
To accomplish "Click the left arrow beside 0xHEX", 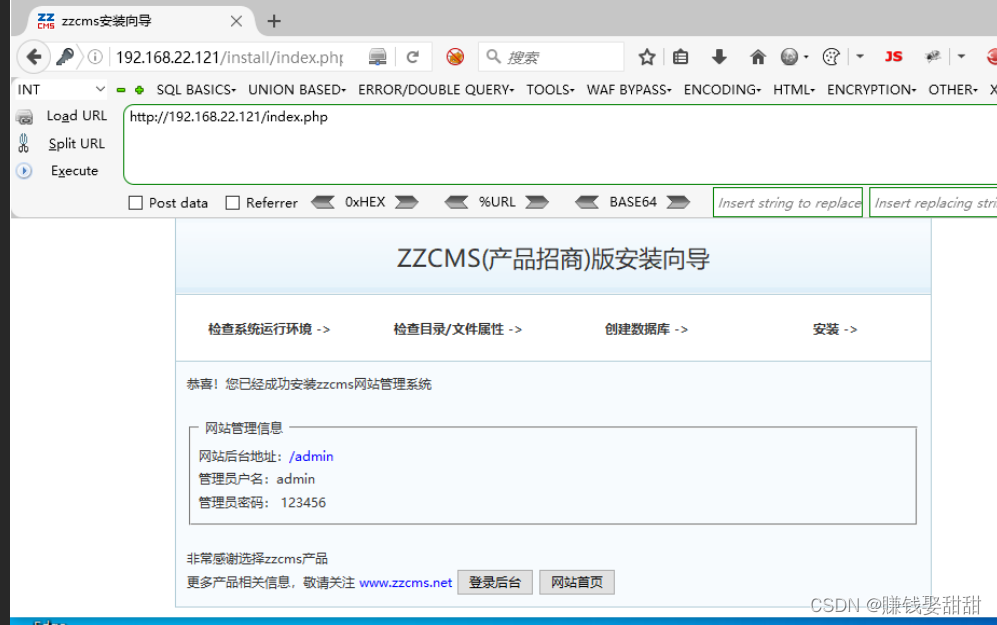I will [323, 202].
